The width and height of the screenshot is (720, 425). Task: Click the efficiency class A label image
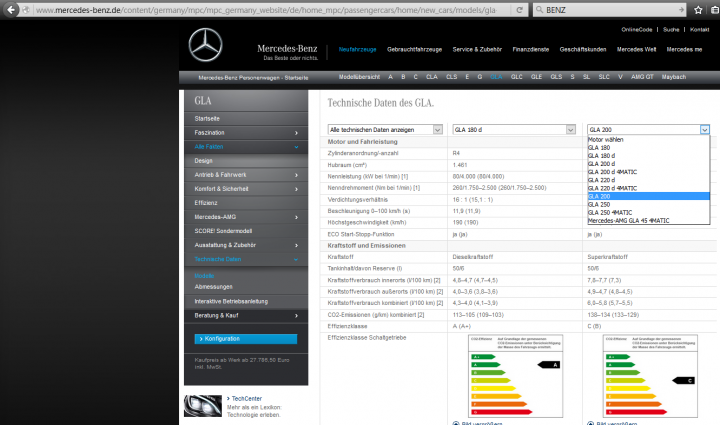(x=515, y=376)
